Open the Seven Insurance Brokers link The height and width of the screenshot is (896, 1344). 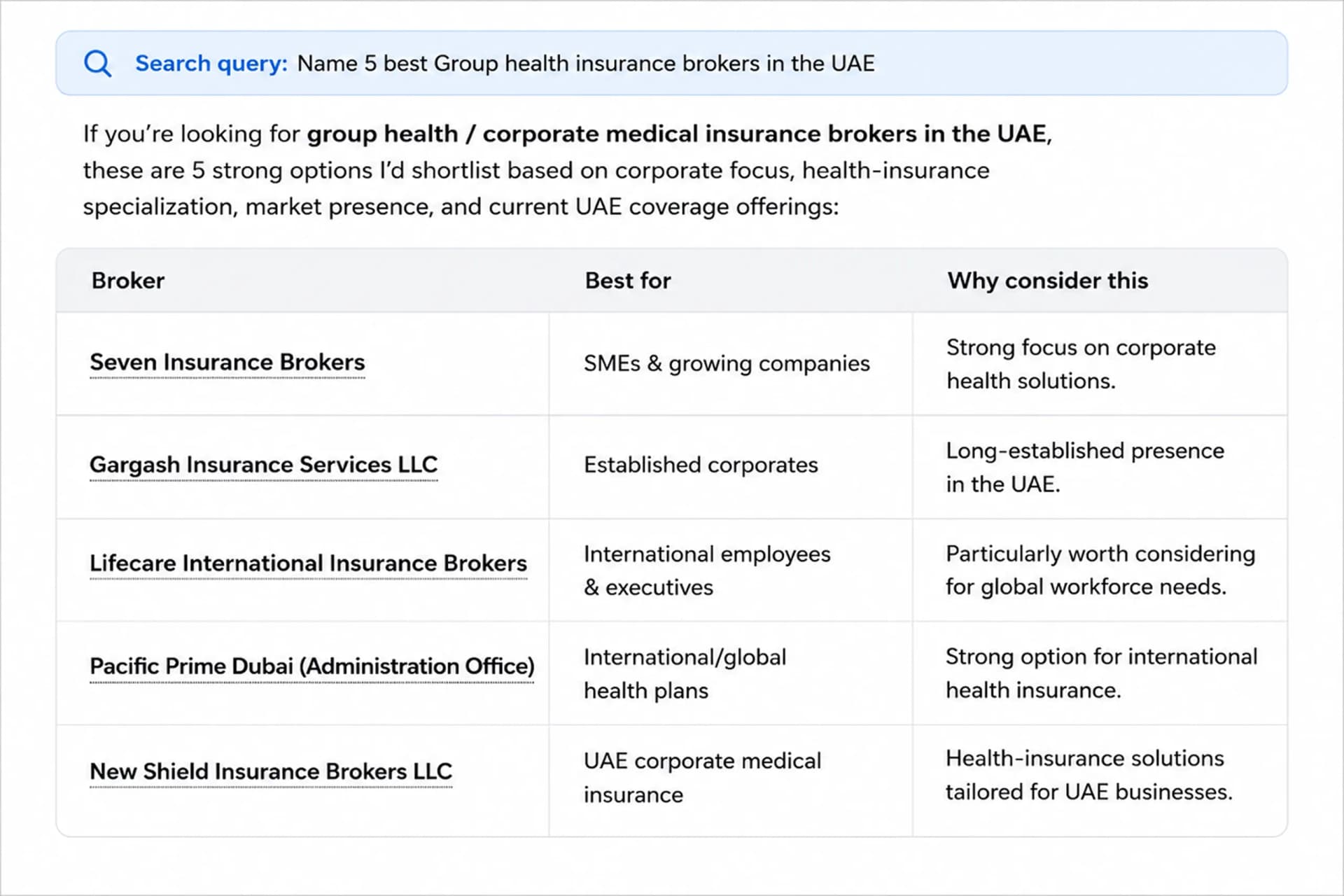(x=227, y=363)
